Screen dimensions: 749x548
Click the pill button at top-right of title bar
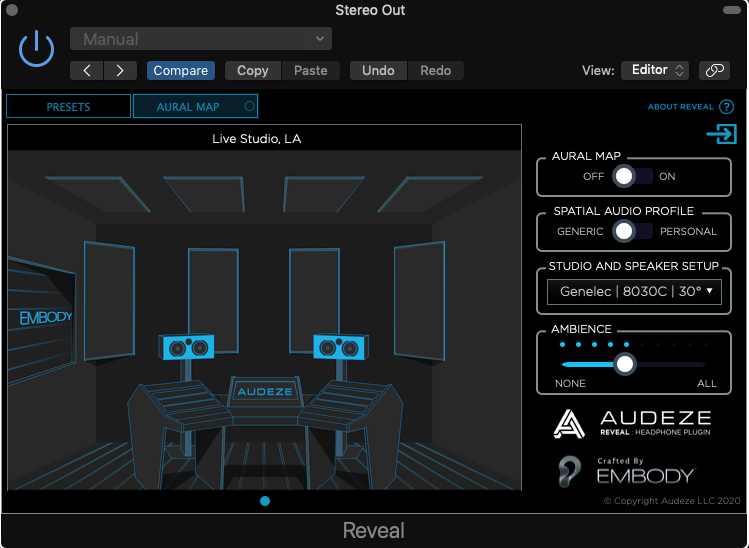(x=731, y=10)
